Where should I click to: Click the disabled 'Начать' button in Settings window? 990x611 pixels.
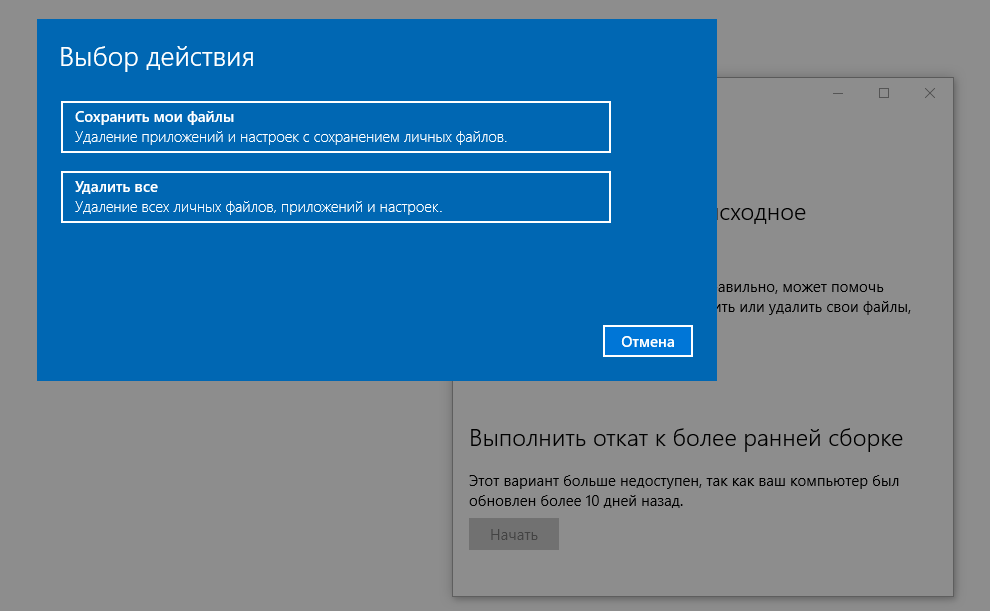[x=514, y=535]
